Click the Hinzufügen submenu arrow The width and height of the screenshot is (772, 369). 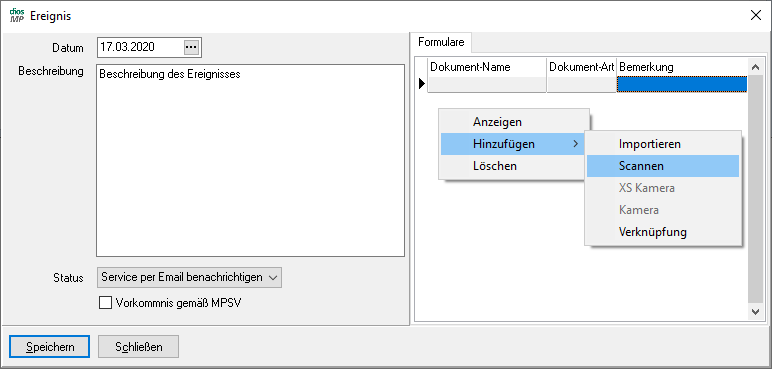click(x=575, y=144)
